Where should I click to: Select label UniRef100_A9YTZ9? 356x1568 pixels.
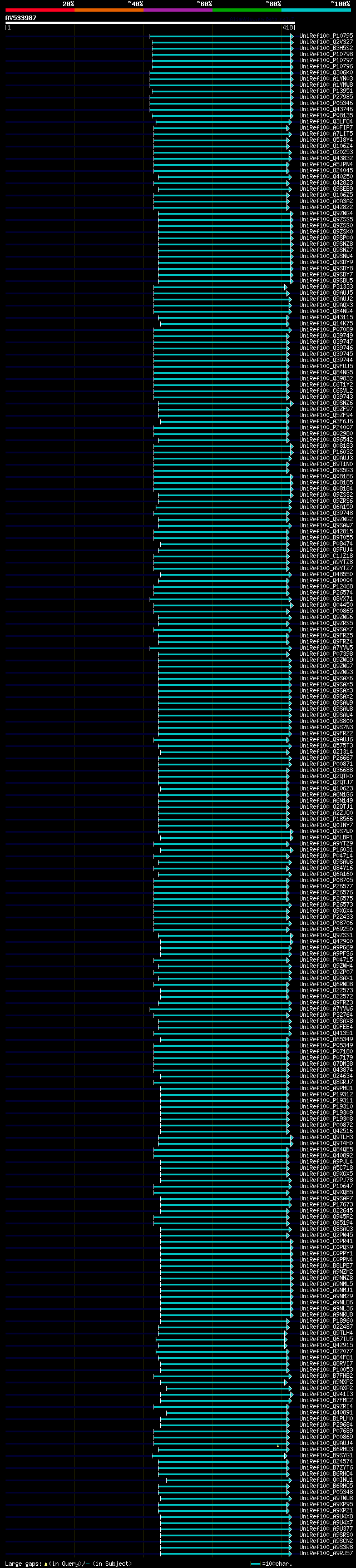tap(325, 844)
